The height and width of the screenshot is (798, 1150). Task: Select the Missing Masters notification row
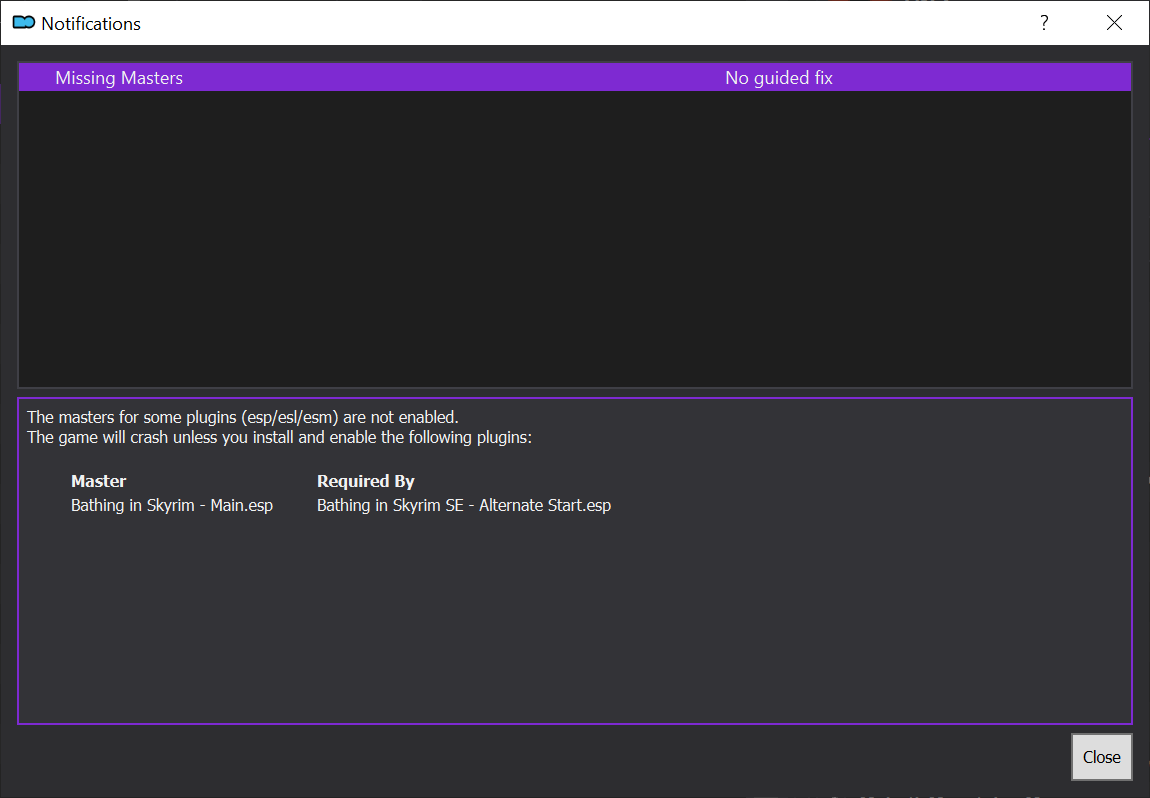pos(574,78)
